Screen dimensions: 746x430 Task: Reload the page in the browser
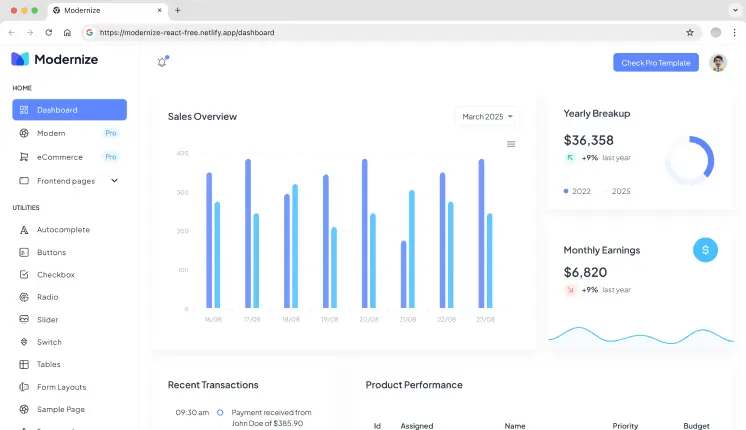(x=49, y=32)
